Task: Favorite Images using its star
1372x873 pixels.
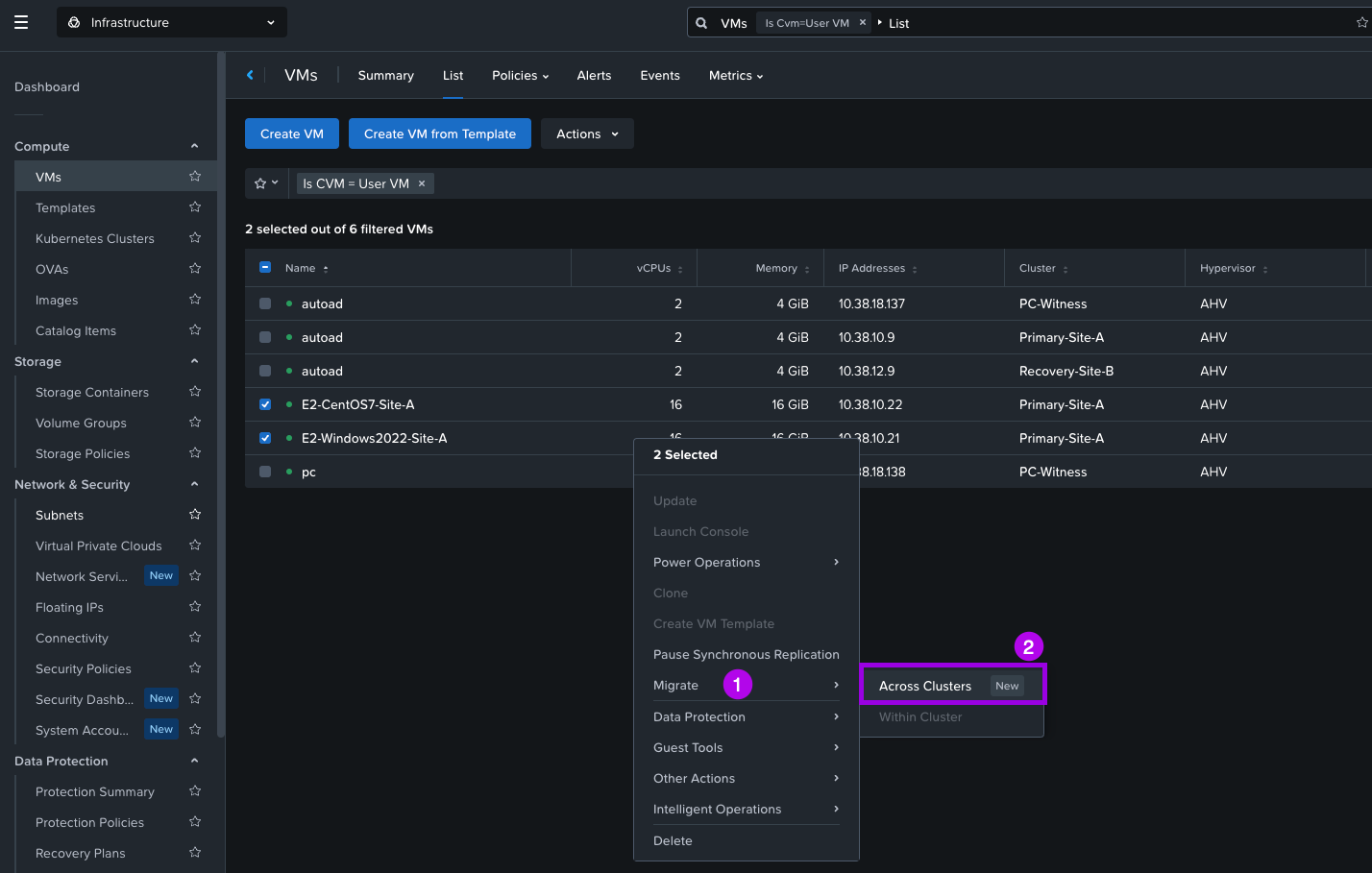Action: [195, 300]
